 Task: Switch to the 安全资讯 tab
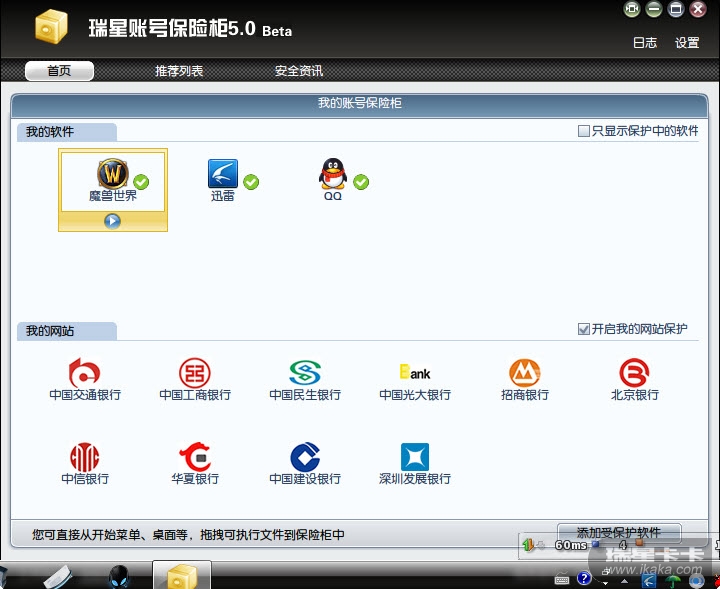(x=298, y=71)
